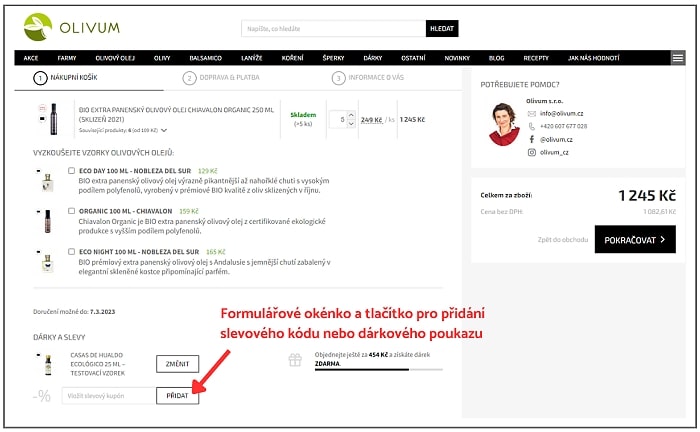
Task: Click the percent discount icon by coupon field
Action: pos(42,395)
